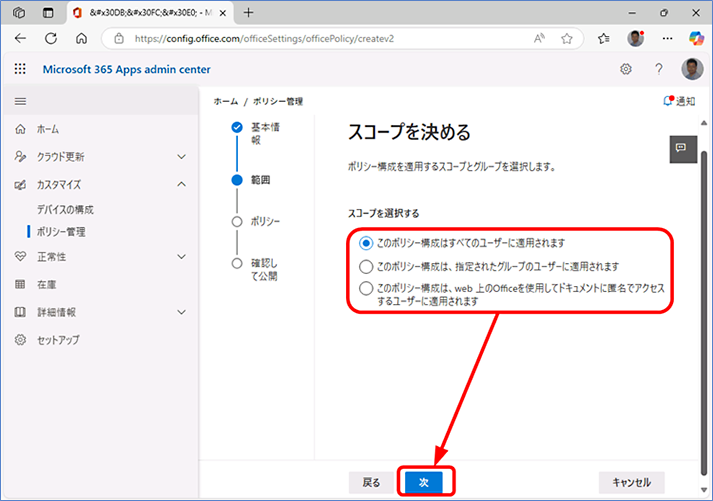Click the クラウド更新 sidebar icon
The image size is (713, 501).
20,157
